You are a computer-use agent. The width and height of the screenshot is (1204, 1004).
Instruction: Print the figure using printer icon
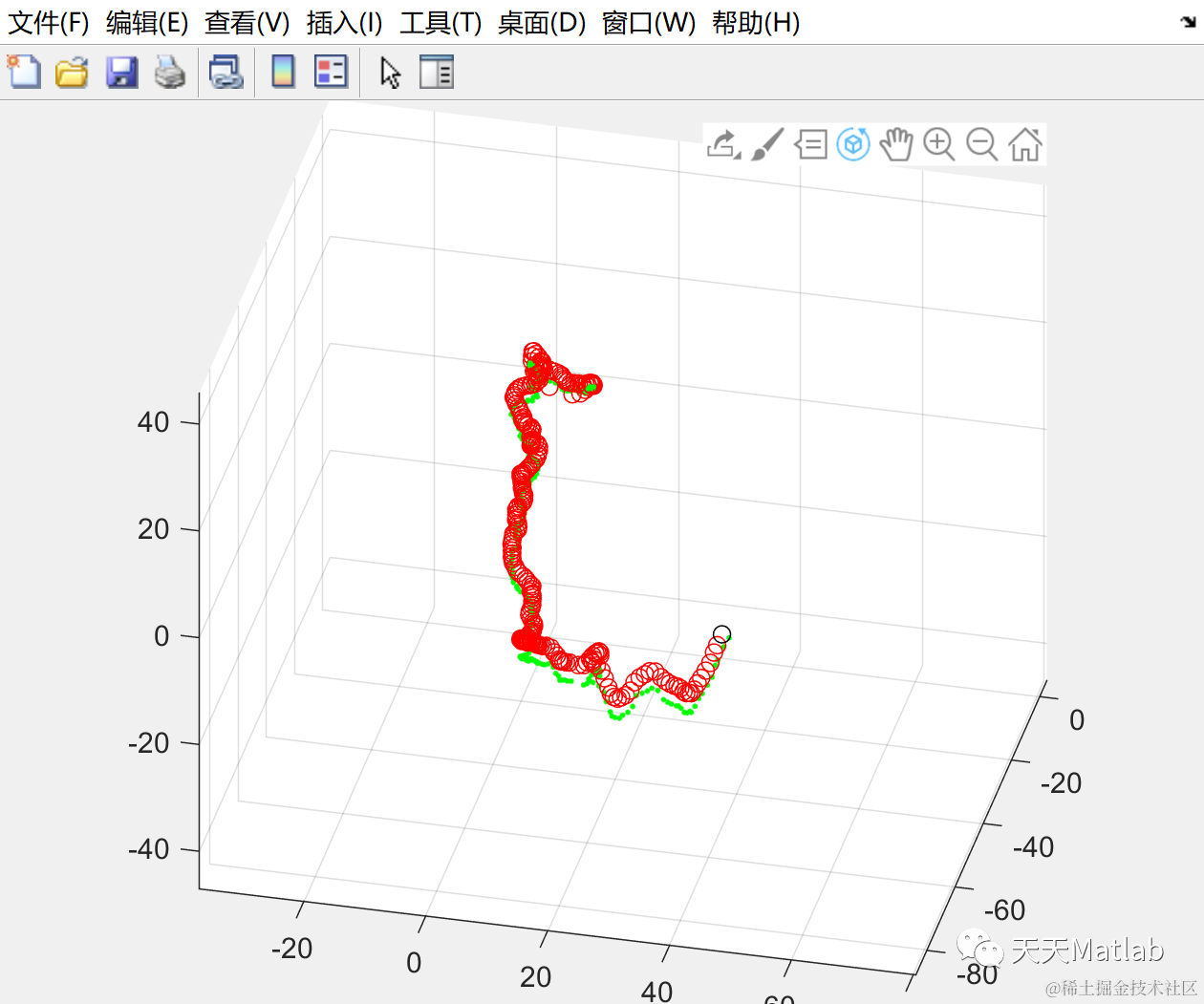click(170, 72)
